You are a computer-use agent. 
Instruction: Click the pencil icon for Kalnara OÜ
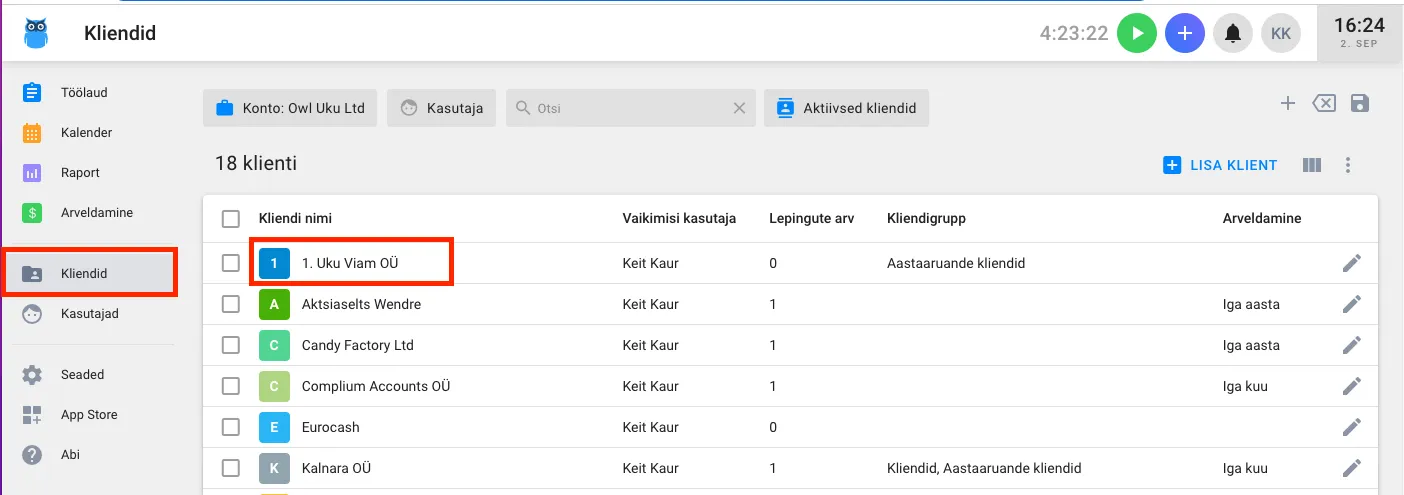1352,468
